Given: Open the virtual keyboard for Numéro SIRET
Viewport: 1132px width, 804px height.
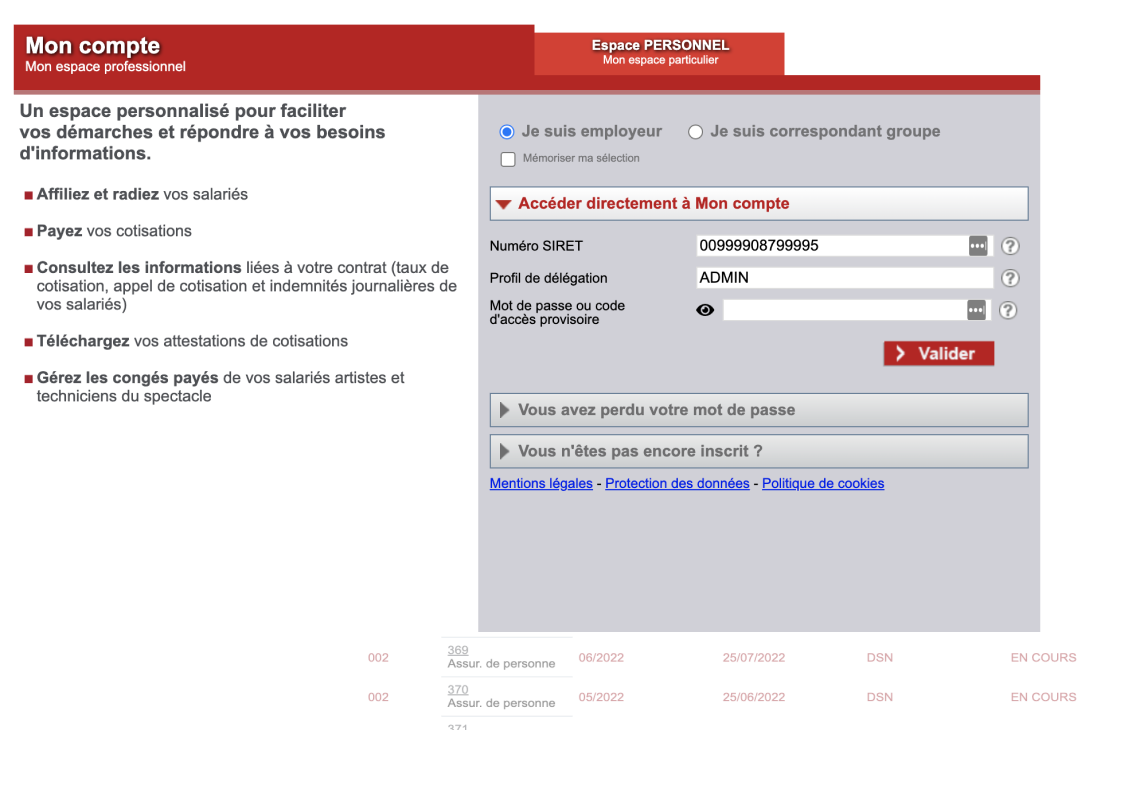Looking at the screenshot, I should coord(977,246).
